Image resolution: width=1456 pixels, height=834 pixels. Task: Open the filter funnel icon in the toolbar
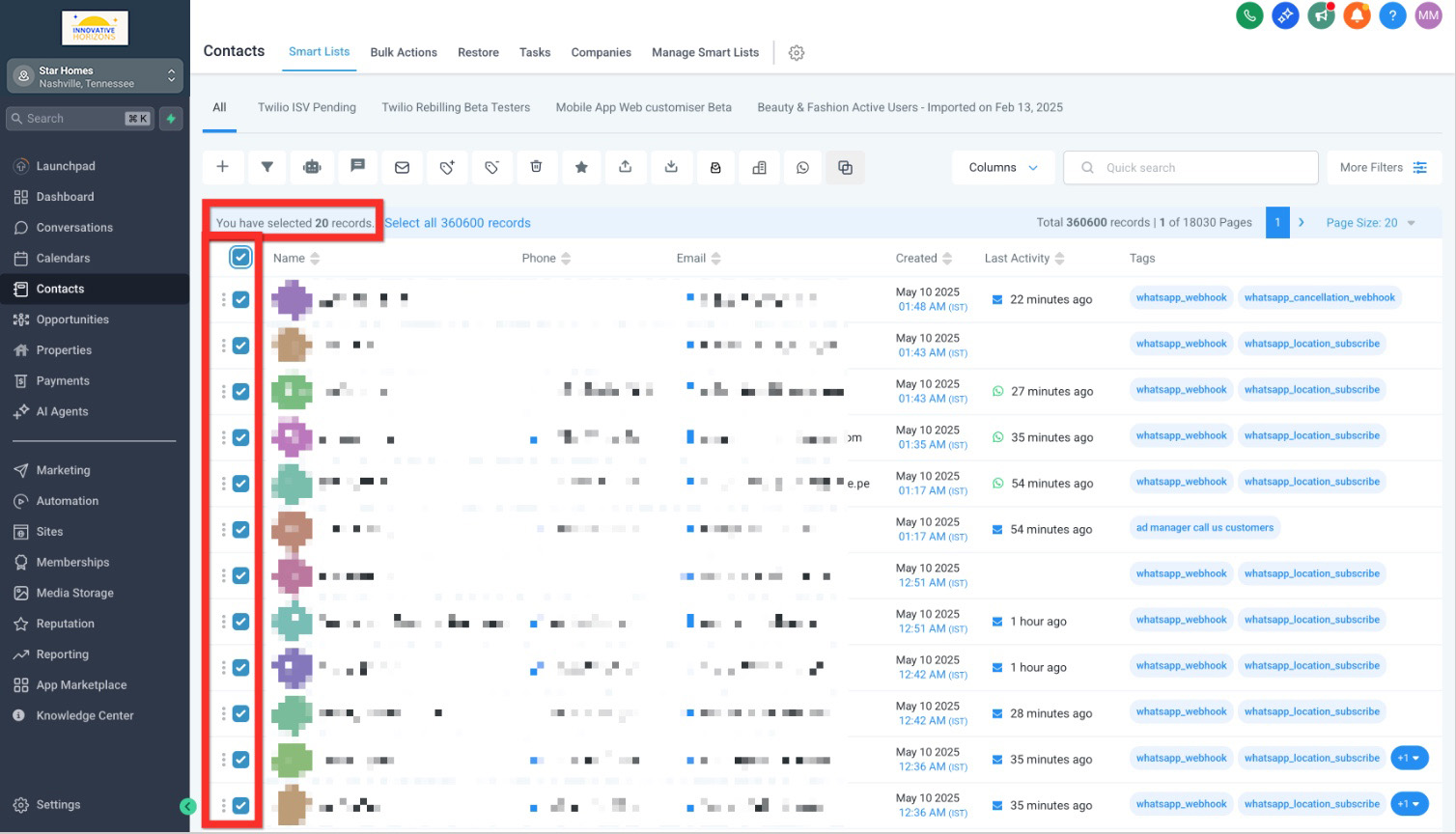coord(267,167)
